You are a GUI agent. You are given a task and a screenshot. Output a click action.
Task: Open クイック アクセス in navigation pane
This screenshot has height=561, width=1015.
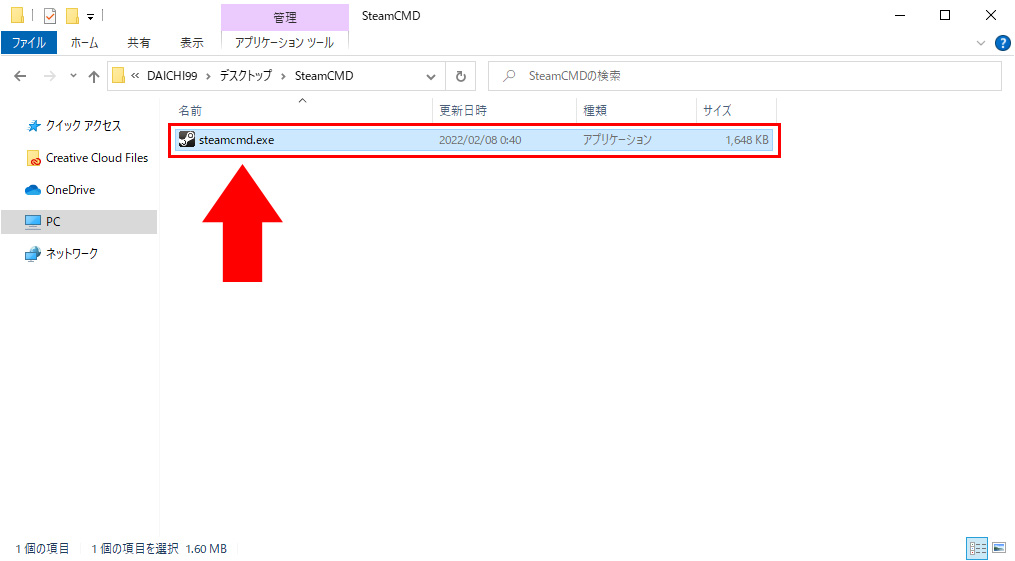click(x=83, y=126)
